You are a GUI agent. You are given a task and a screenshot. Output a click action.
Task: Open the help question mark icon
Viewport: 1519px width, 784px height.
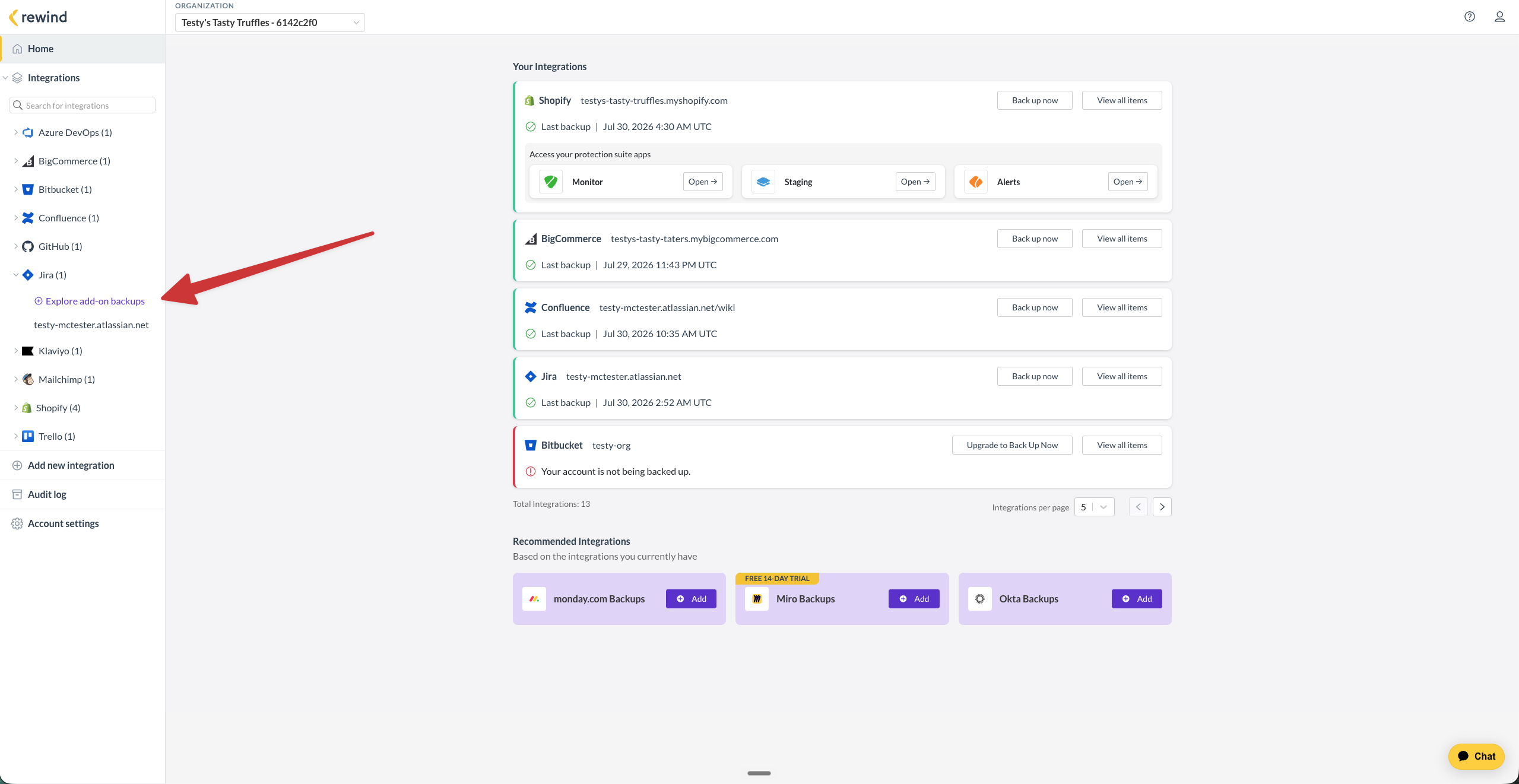pyautogui.click(x=1469, y=17)
